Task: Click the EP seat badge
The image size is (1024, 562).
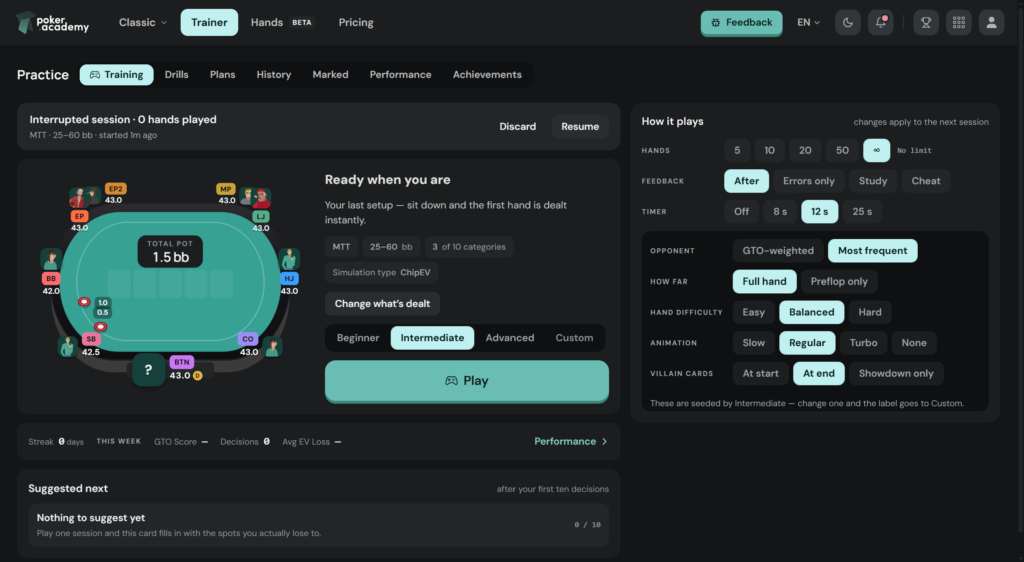Action: coord(79,216)
